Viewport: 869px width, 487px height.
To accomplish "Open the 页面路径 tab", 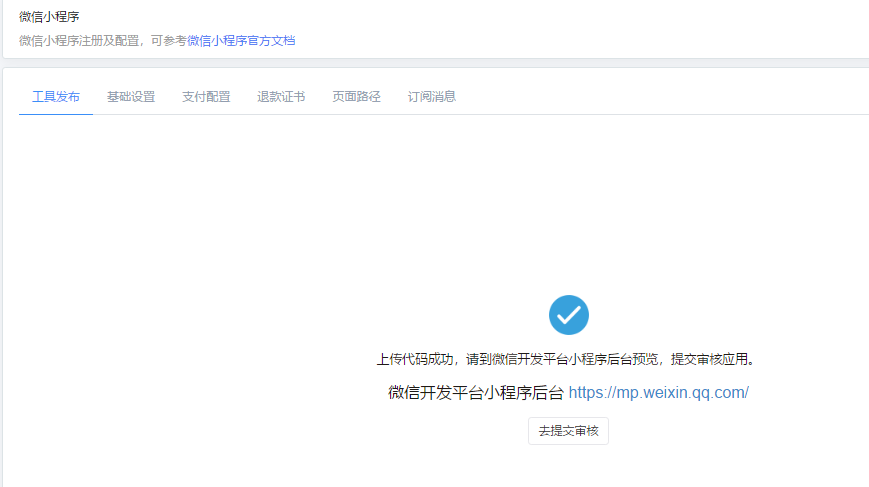I will (356, 96).
